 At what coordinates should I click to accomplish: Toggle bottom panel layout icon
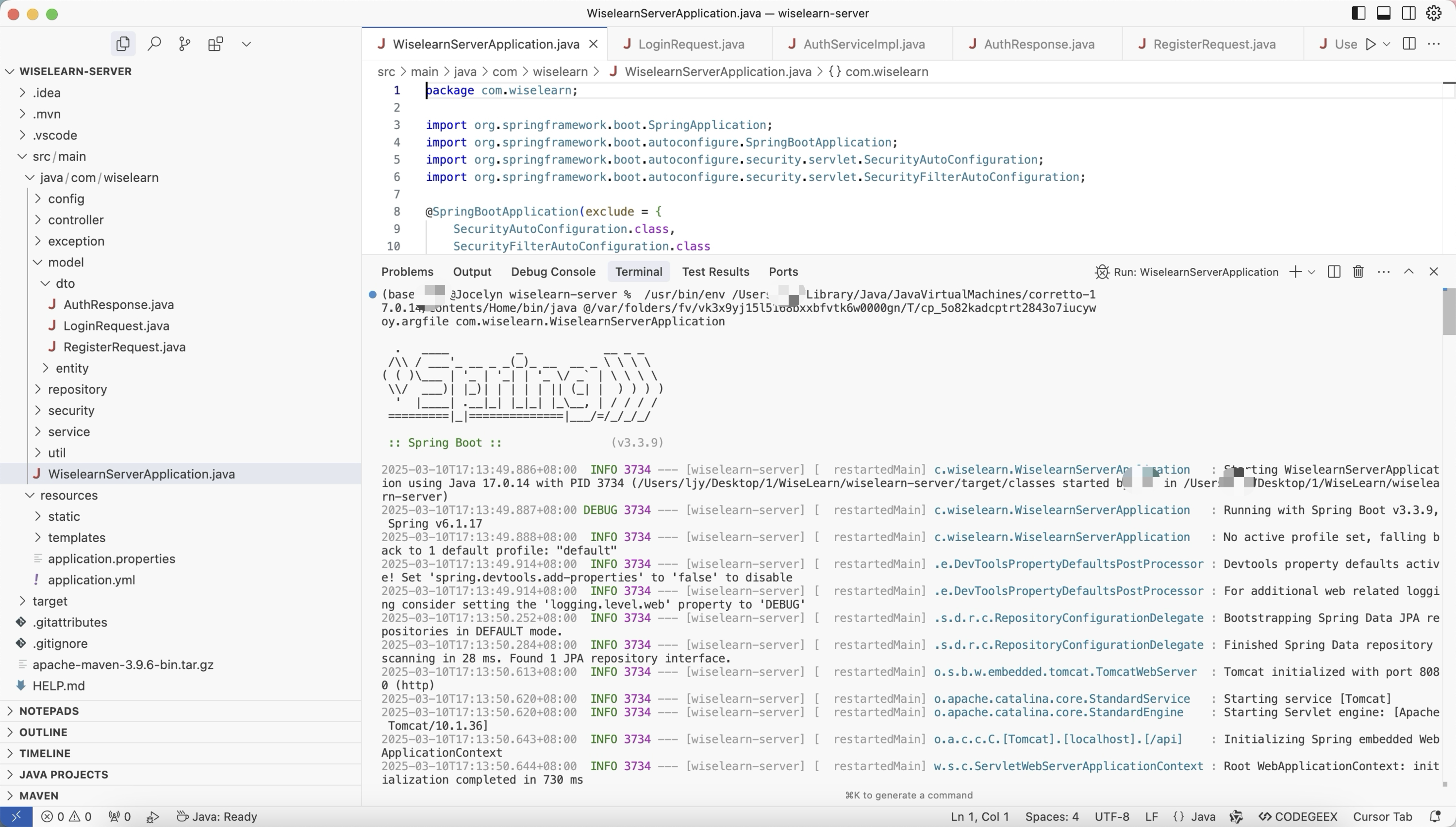(x=1384, y=13)
